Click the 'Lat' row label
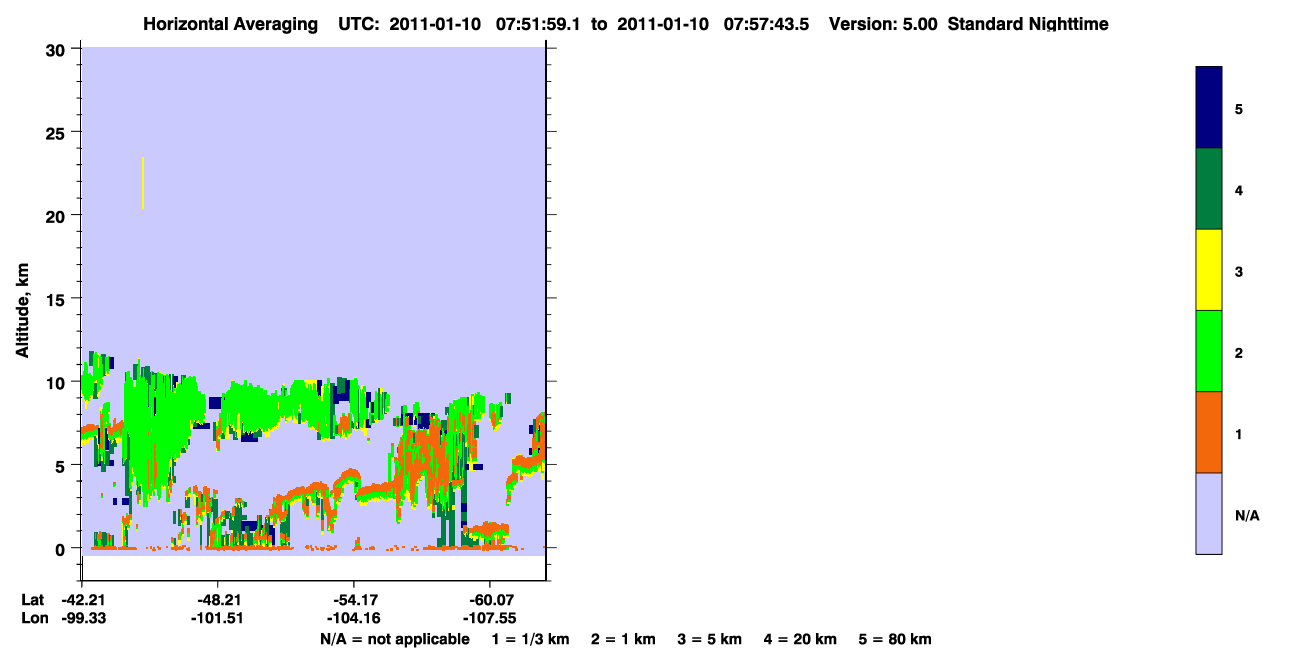Screen dimensions: 1300x667 (x=33, y=600)
